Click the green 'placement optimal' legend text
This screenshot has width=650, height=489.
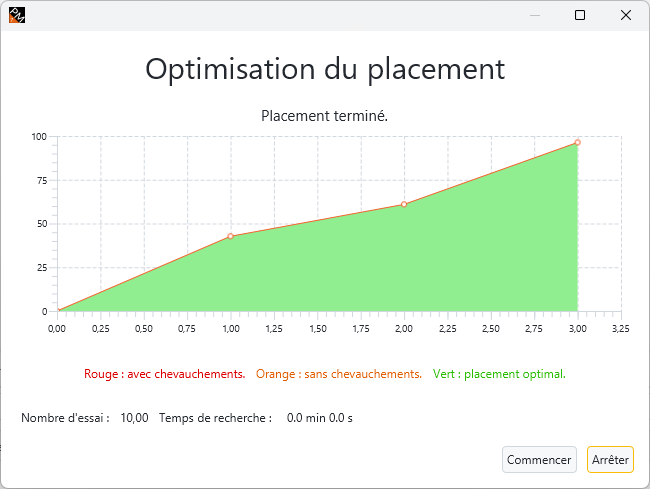499,374
